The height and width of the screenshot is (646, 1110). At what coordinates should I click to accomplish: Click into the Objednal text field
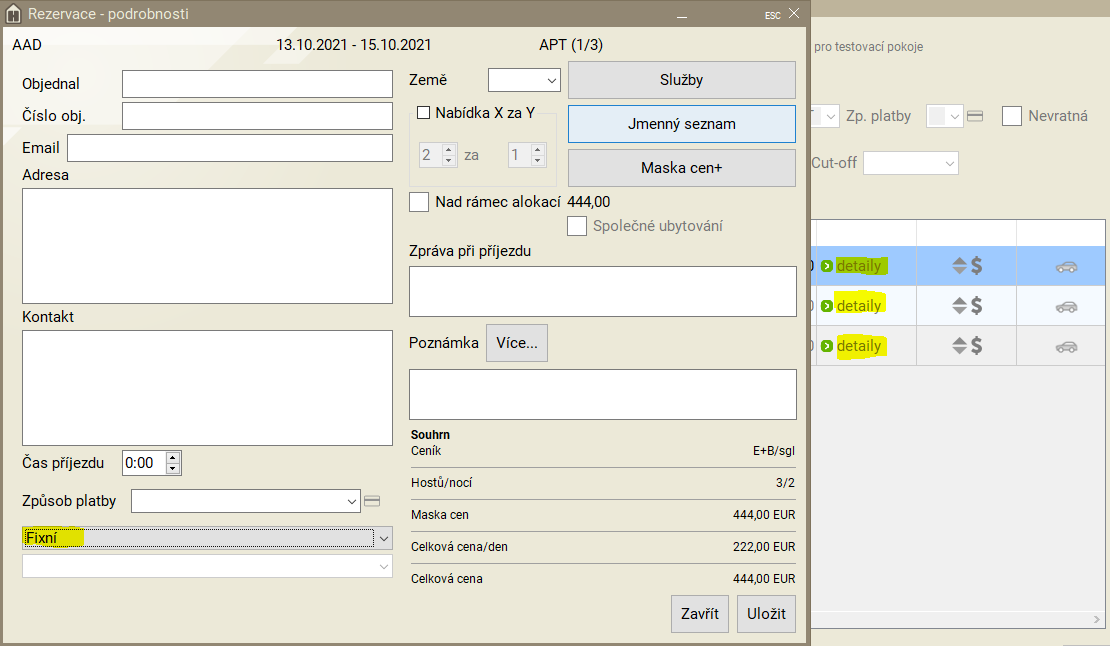(x=257, y=84)
